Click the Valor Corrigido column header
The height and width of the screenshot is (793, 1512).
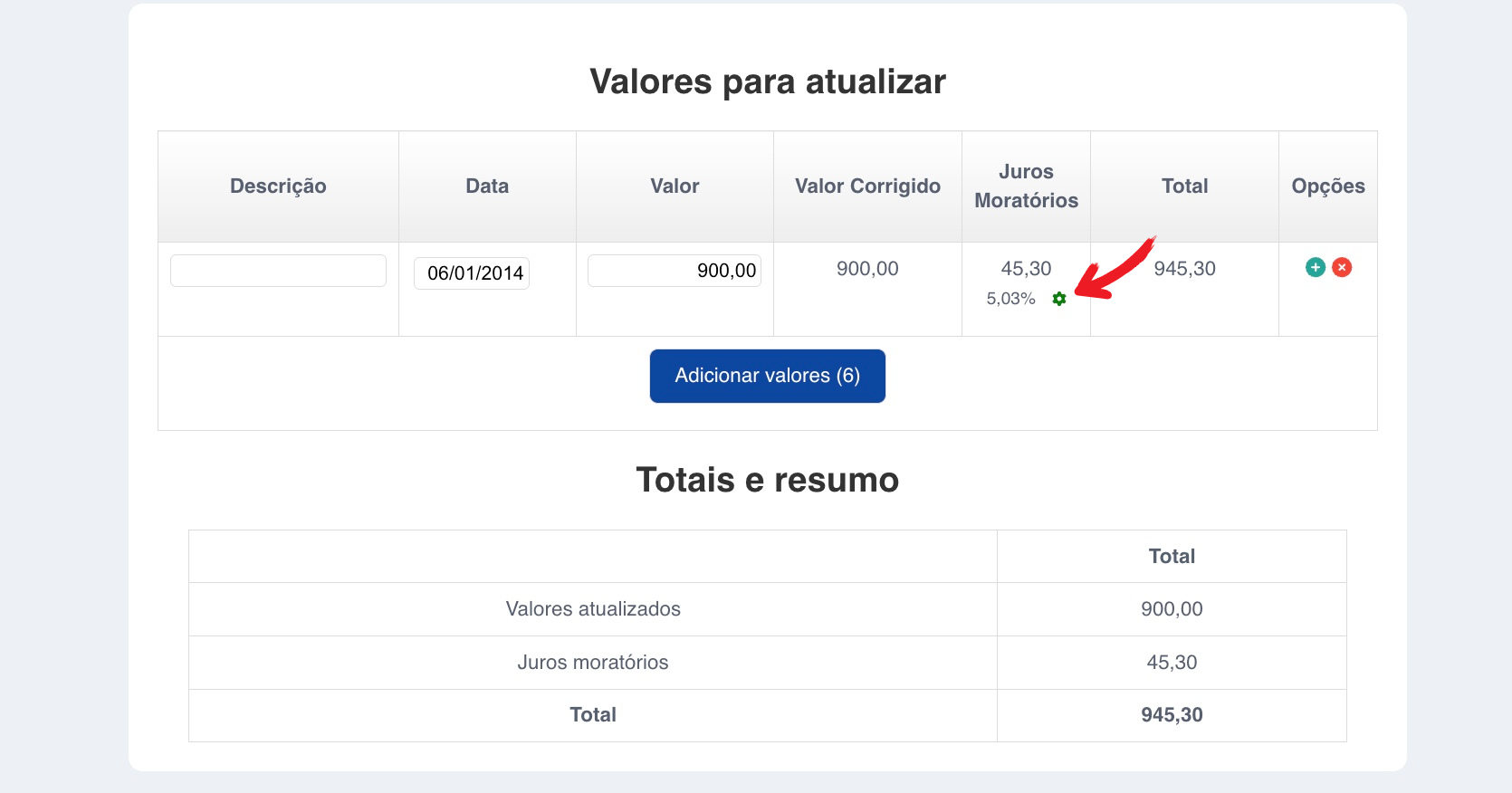(867, 186)
